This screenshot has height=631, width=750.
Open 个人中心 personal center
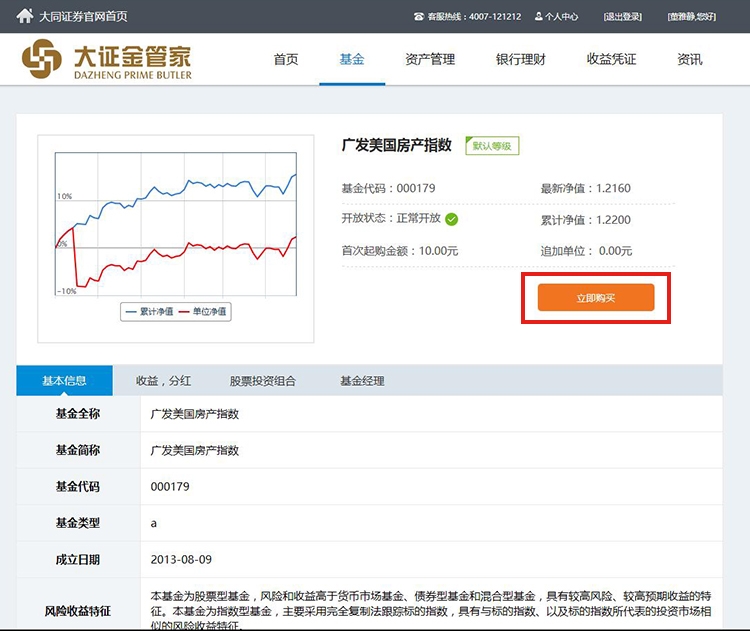pos(556,17)
